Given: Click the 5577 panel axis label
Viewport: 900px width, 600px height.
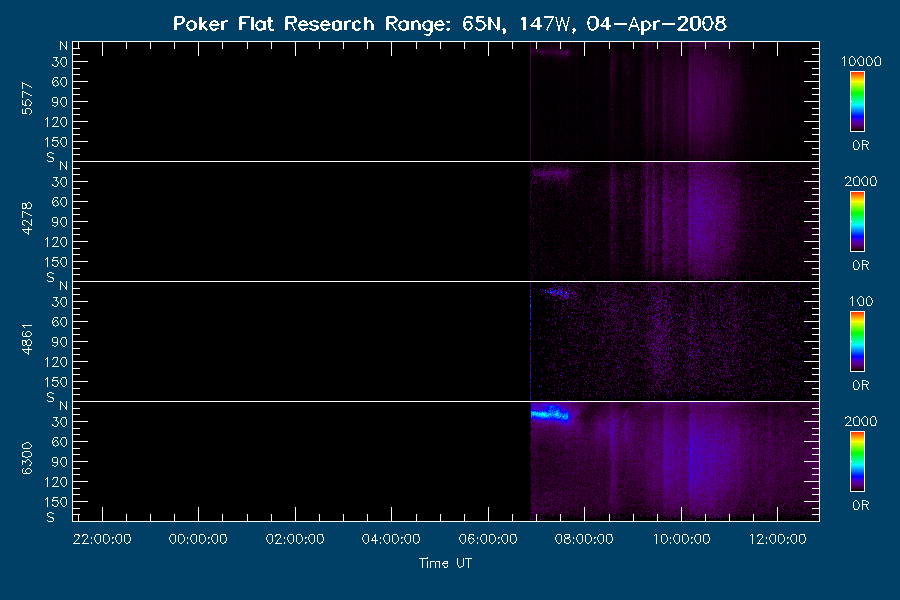Looking at the screenshot, I should [27, 99].
